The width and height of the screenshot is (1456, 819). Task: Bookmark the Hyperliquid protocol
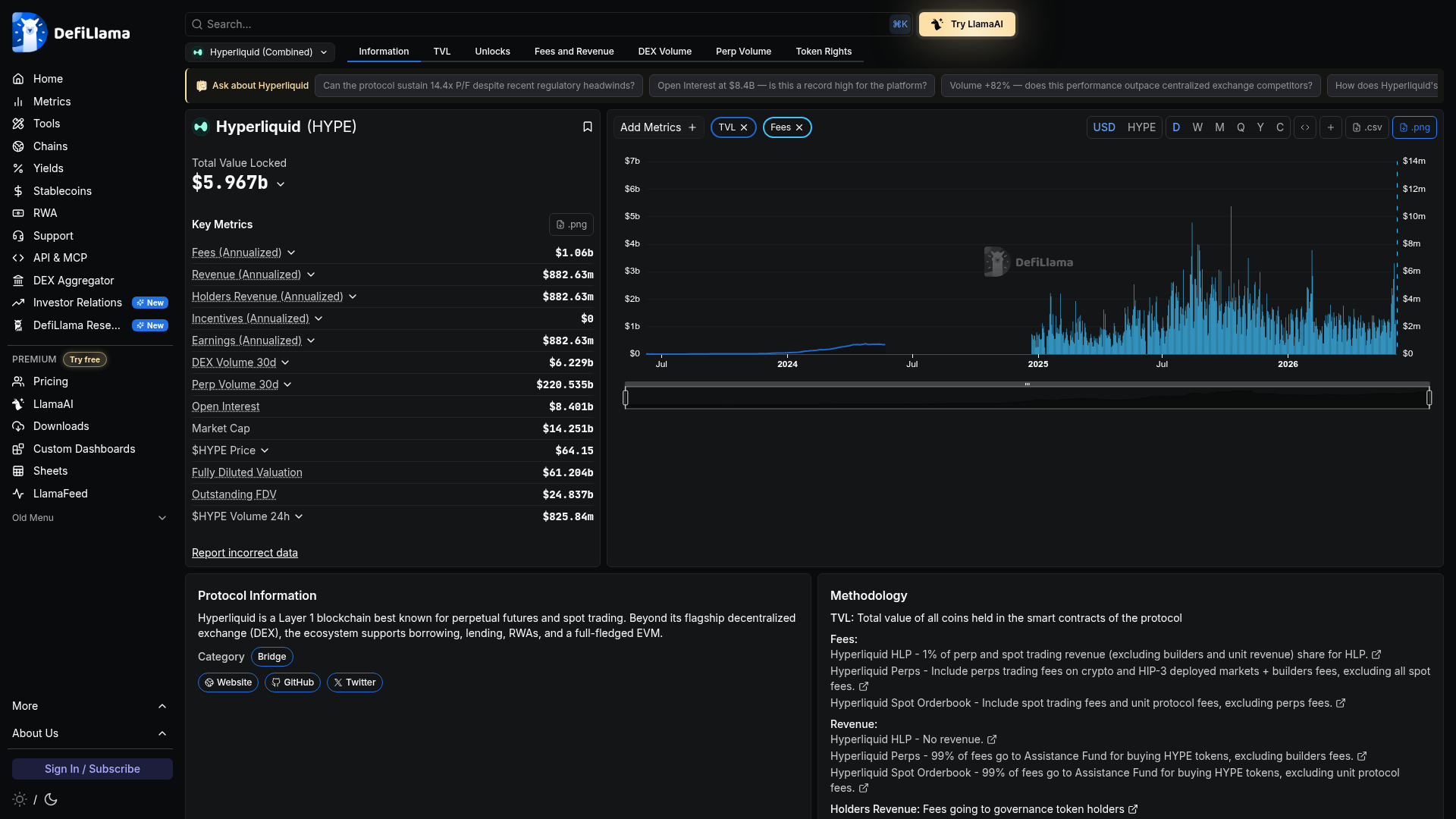pyautogui.click(x=588, y=127)
